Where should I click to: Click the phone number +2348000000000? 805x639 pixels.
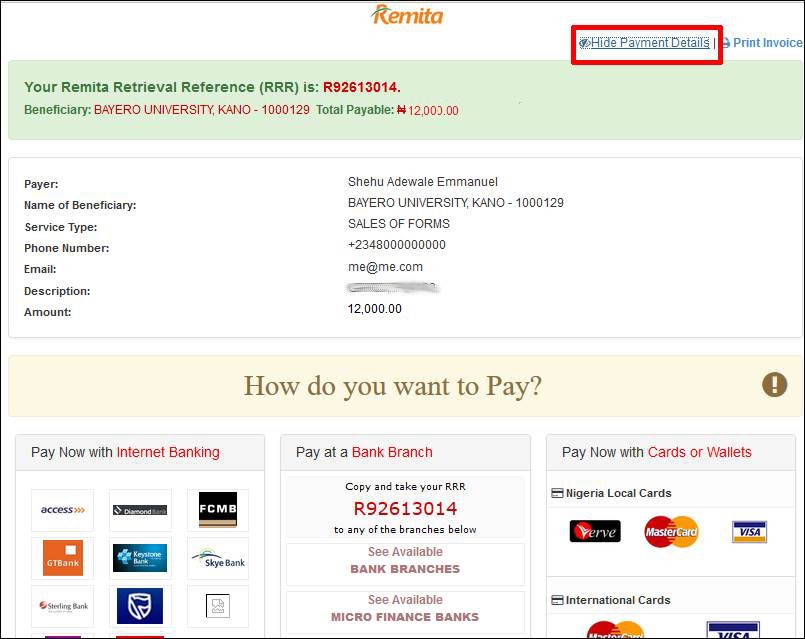click(x=397, y=245)
